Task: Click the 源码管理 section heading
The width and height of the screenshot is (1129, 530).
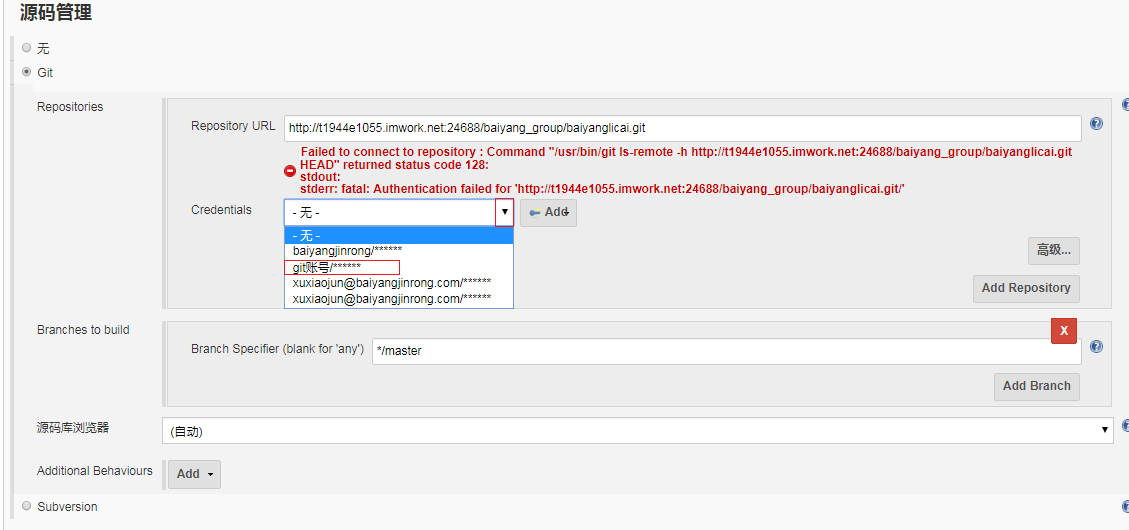Action: click(56, 12)
